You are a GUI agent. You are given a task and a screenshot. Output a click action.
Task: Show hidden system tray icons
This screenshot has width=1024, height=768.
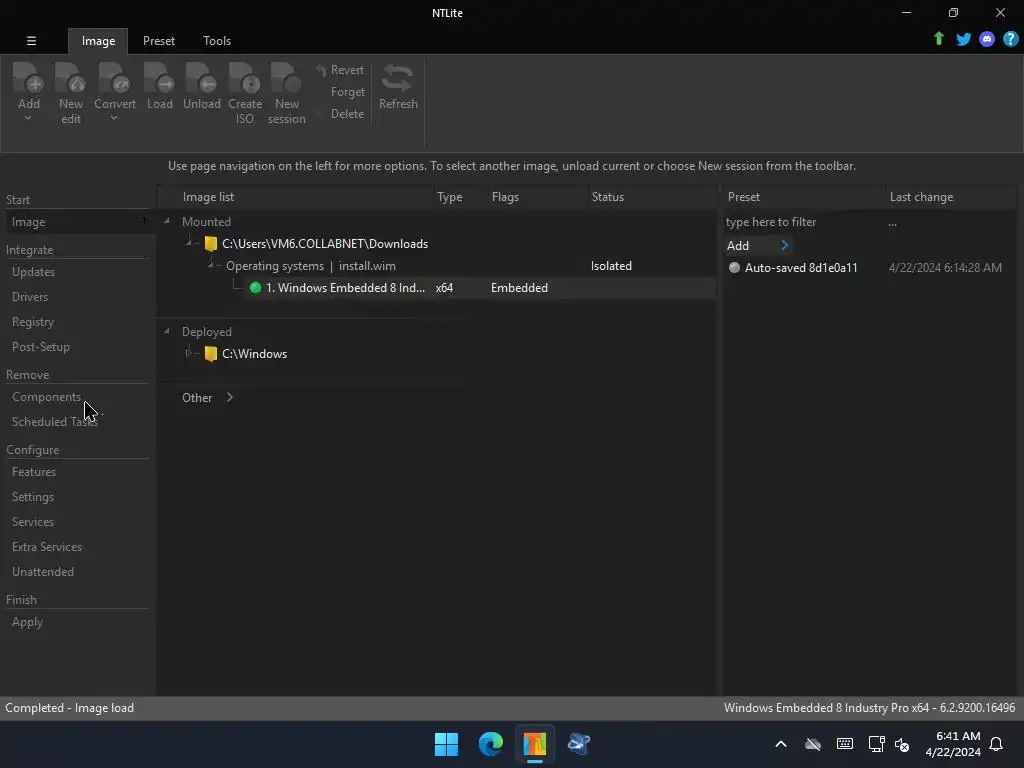pyautogui.click(x=780, y=744)
